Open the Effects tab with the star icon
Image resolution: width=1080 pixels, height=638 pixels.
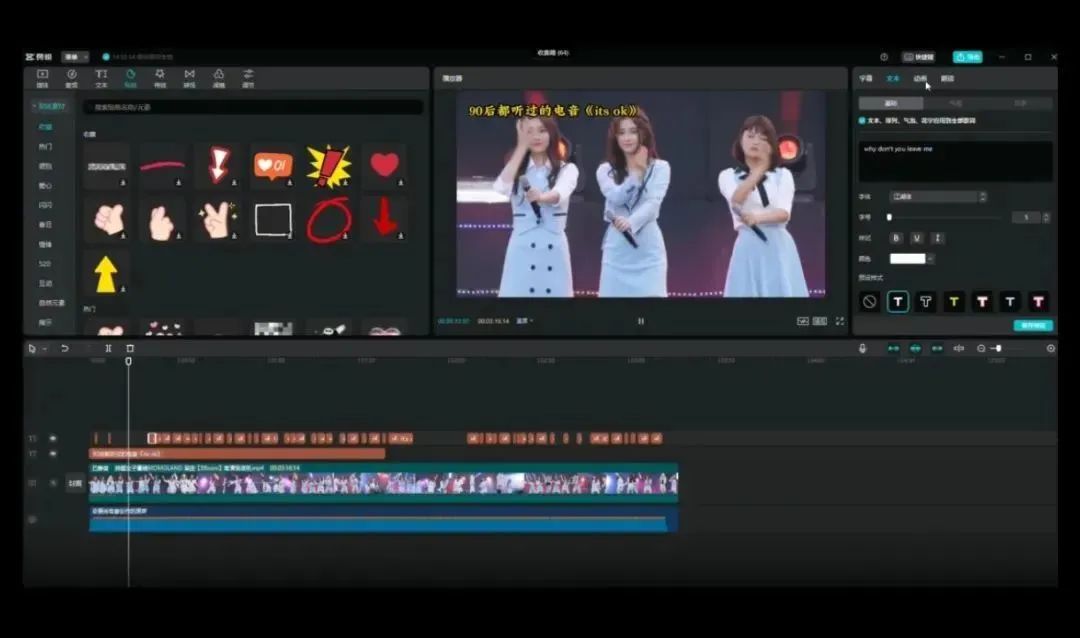(x=160, y=78)
